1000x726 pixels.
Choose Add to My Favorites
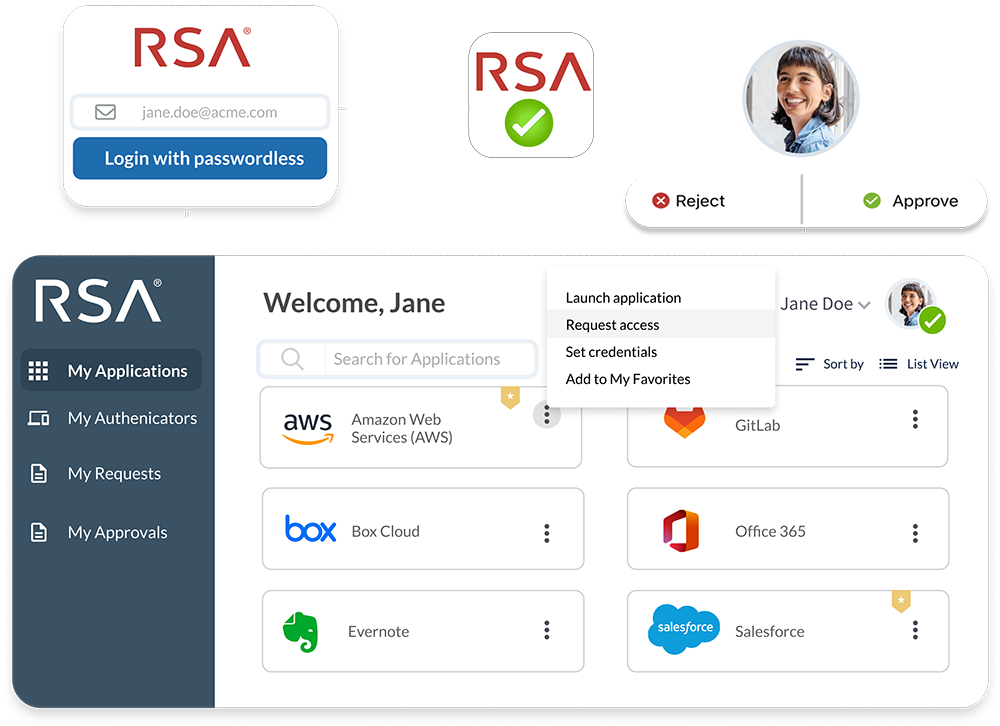tap(661, 379)
